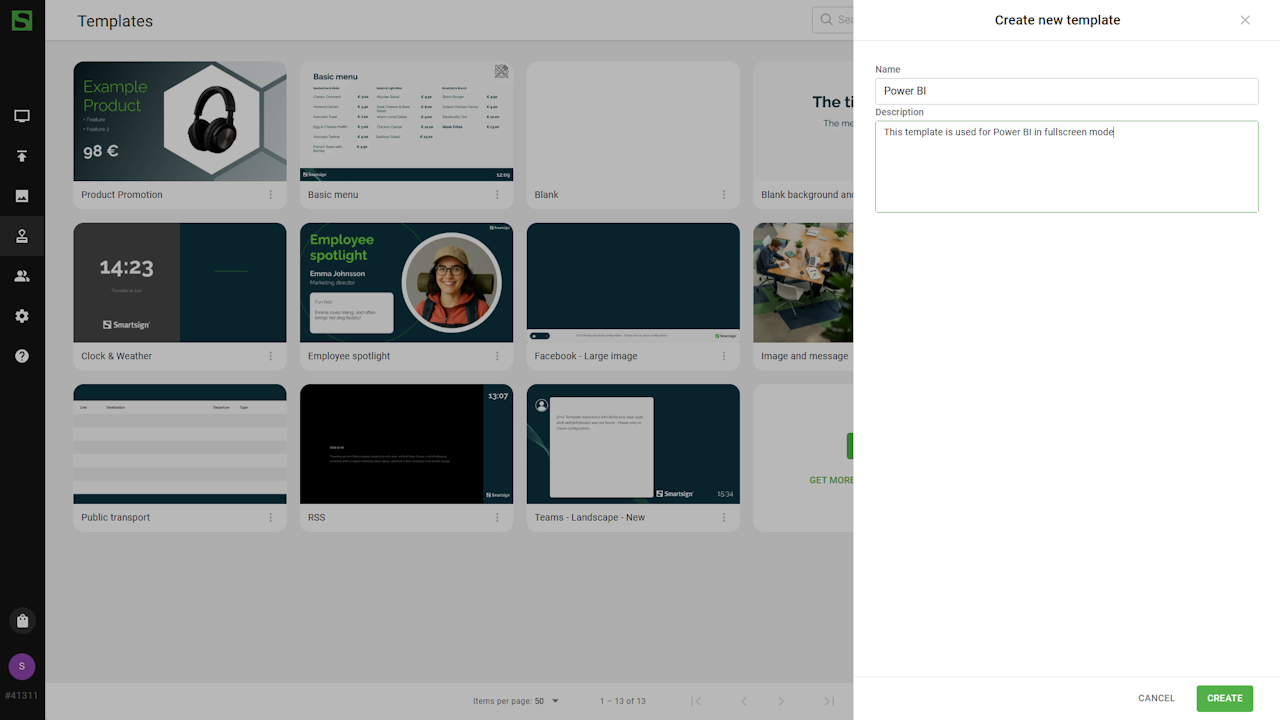Click the Templates stamp icon in the sidebar
1280x720 pixels.
point(22,236)
